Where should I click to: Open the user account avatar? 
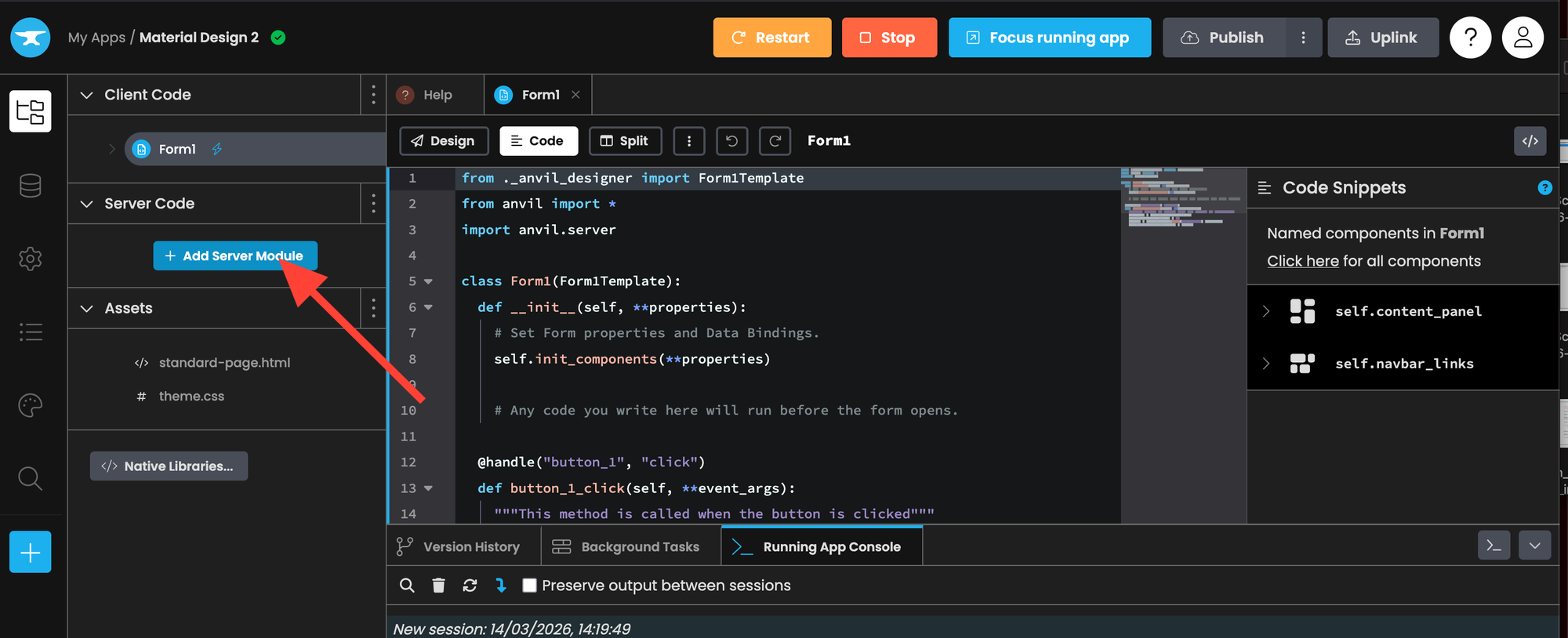(1523, 38)
